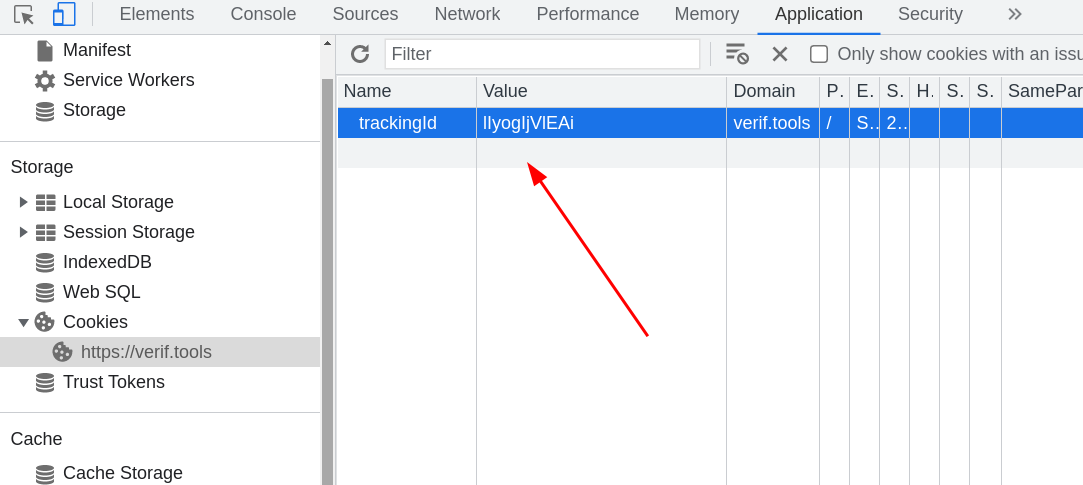Click the delete selected cookie X icon
Screen dimensions: 1083x485
pos(780,54)
